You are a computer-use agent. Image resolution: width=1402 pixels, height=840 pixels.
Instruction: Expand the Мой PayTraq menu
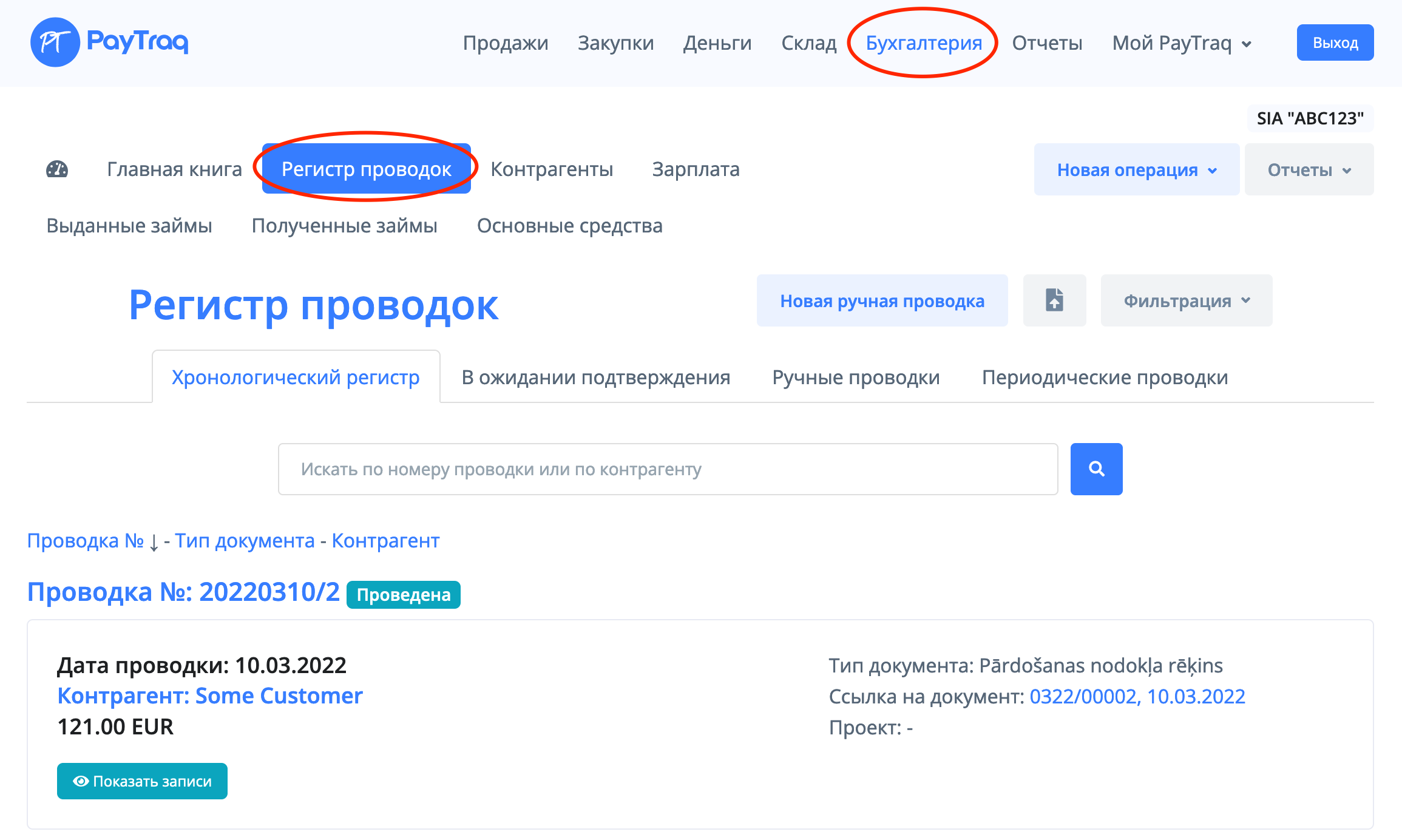tap(1181, 43)
